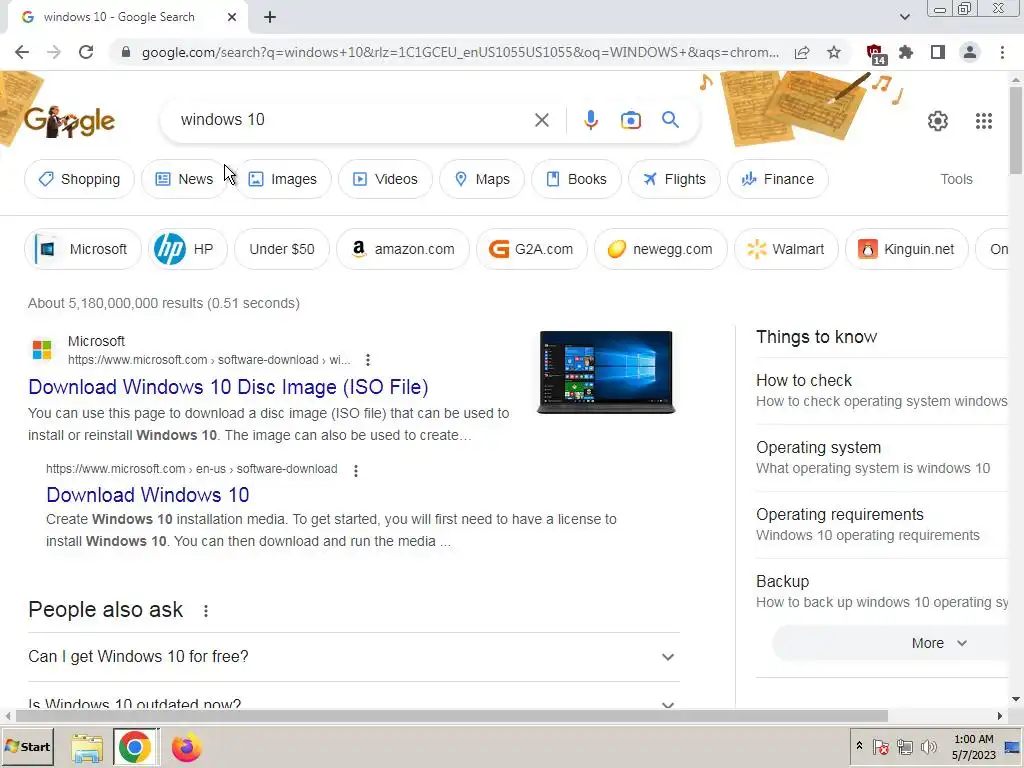Open the red shield extension with badge 14

click(875, 54)
